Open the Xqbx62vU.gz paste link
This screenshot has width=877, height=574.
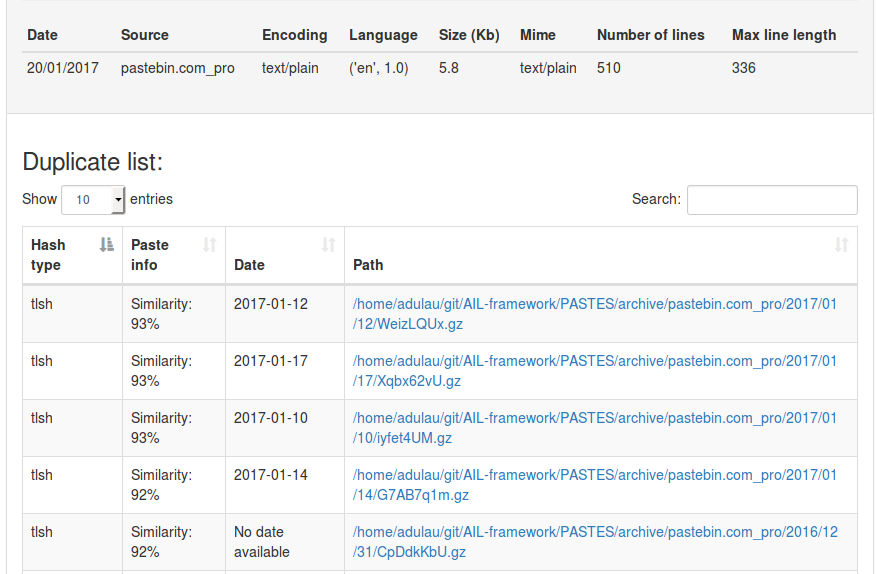(x=594, y=371)
